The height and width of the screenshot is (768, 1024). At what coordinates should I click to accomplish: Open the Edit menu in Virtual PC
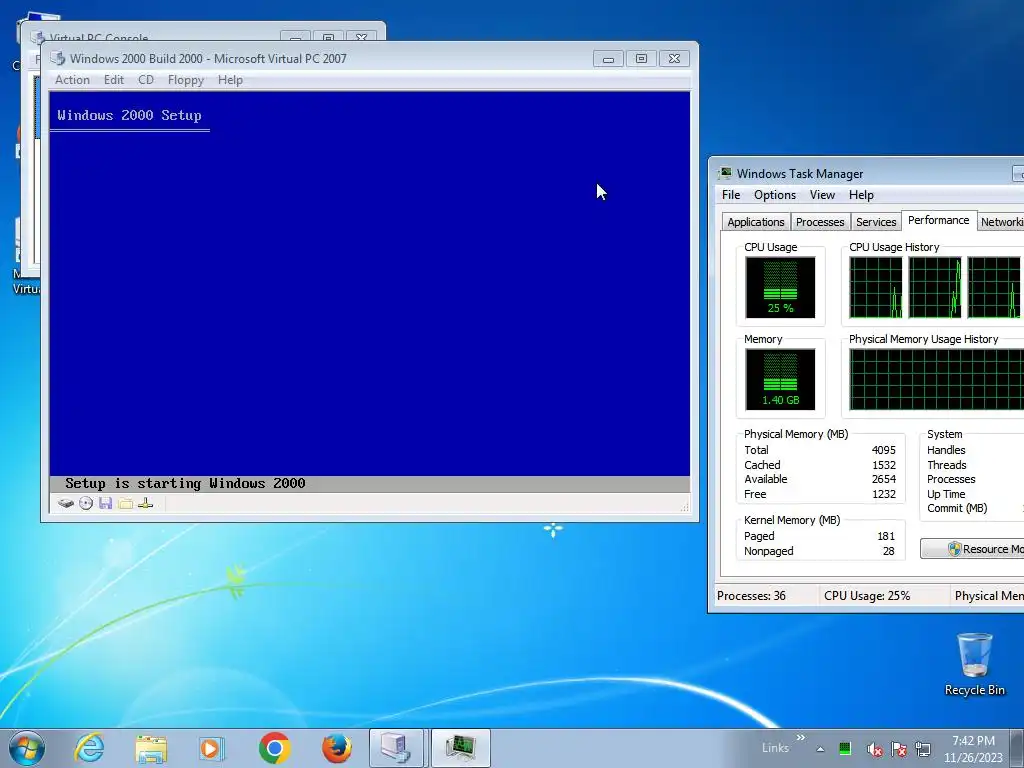pos(114,80)
